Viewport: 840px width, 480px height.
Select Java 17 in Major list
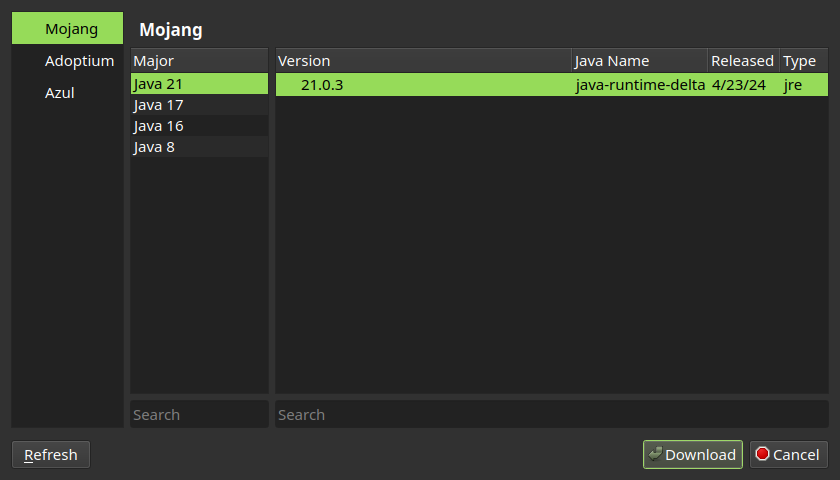point(199,105)
